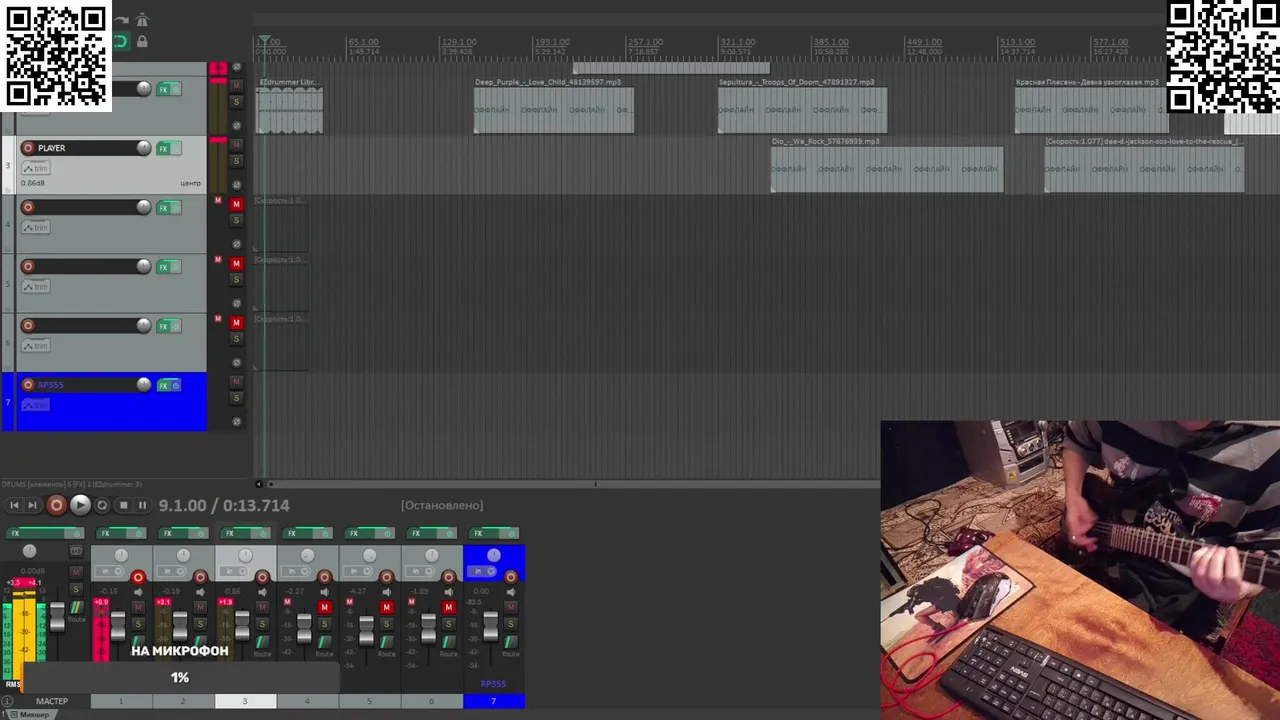Go to project start in transport
The height and width of the screenshot is (720, 1280).
point(14,506)
